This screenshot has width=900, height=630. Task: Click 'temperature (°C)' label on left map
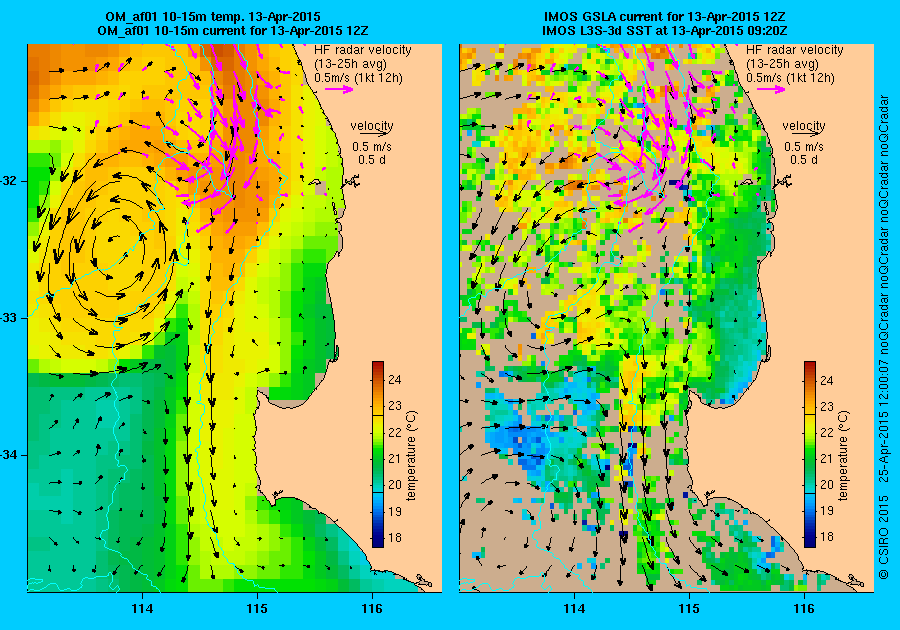pos(412,456)
